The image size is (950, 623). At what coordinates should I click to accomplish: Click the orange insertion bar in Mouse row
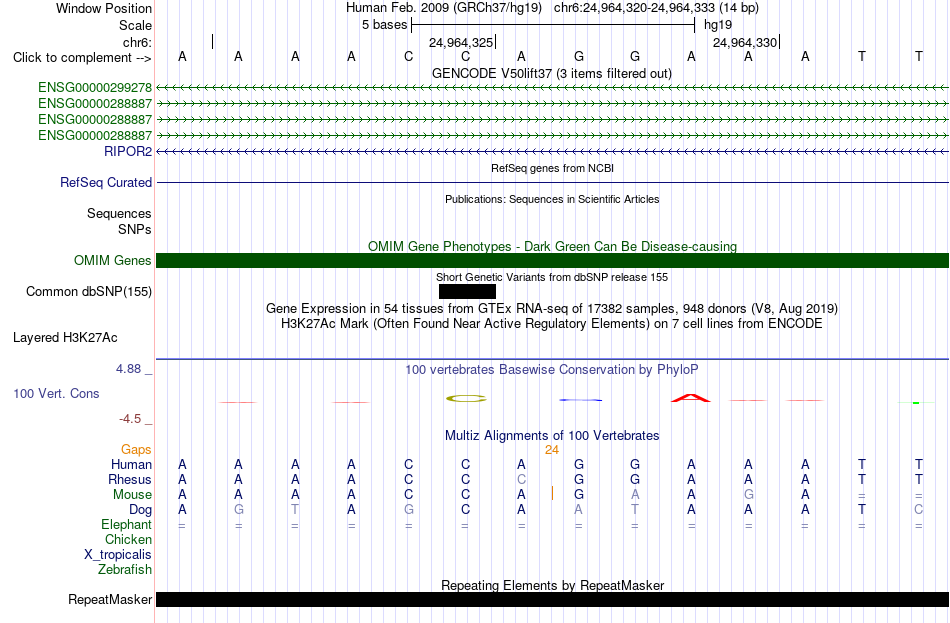pos(552,494)
